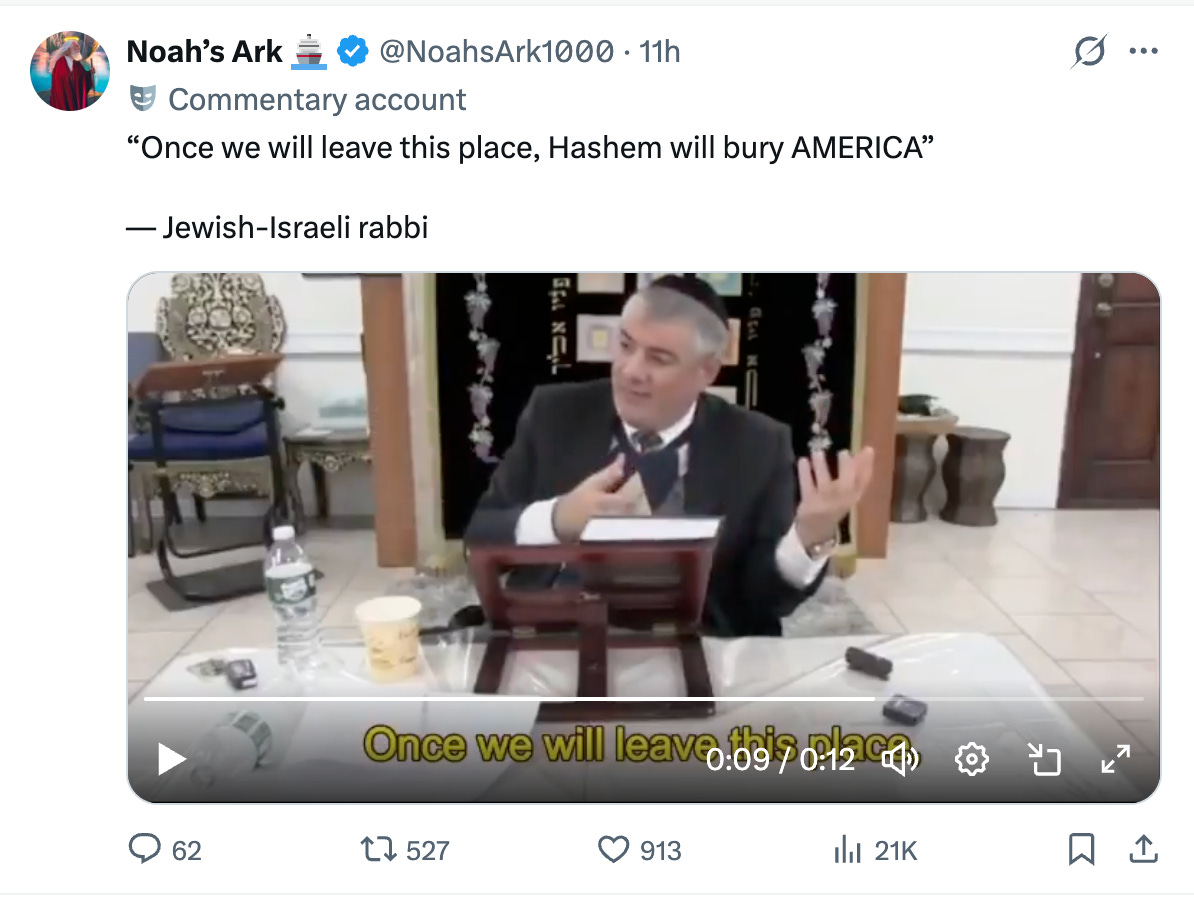The width and height of the screenshot is (1194, 912).
Task: Open video settings gear
Action: click(x=972, y=759)
